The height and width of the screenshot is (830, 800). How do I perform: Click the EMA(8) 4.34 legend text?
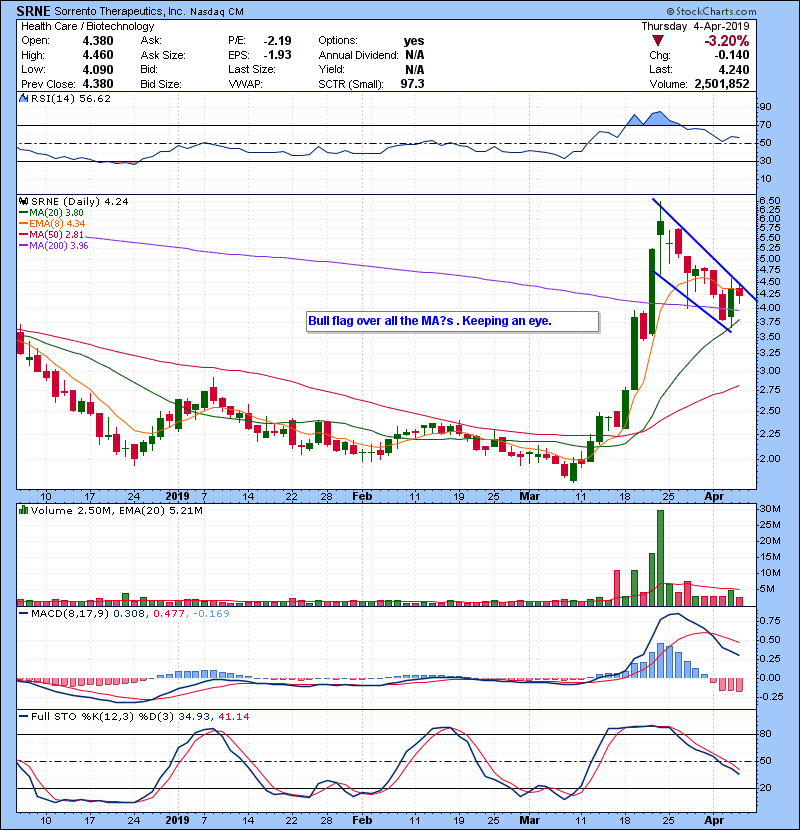tap(57, 223)
